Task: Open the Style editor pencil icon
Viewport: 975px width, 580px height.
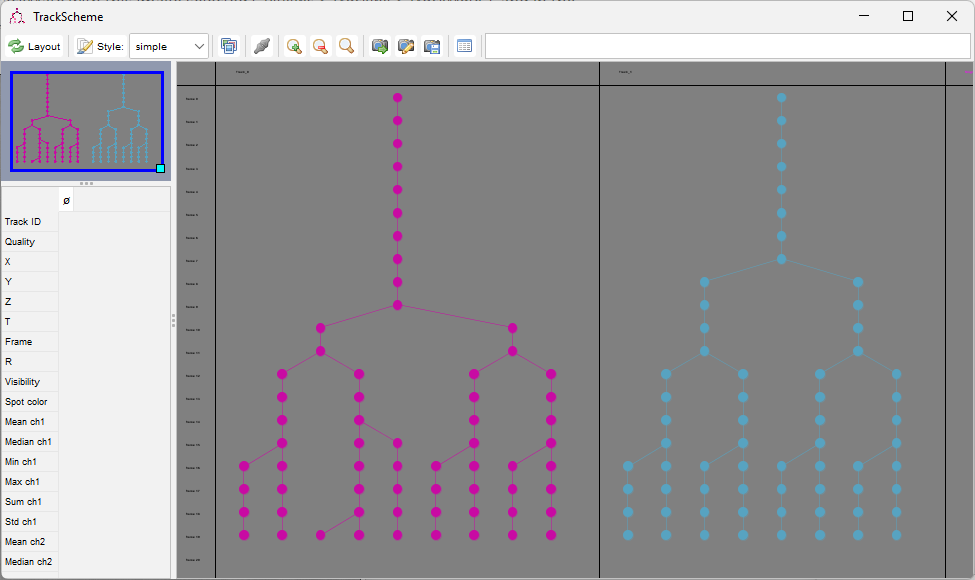Action: (x=85, y=47)
